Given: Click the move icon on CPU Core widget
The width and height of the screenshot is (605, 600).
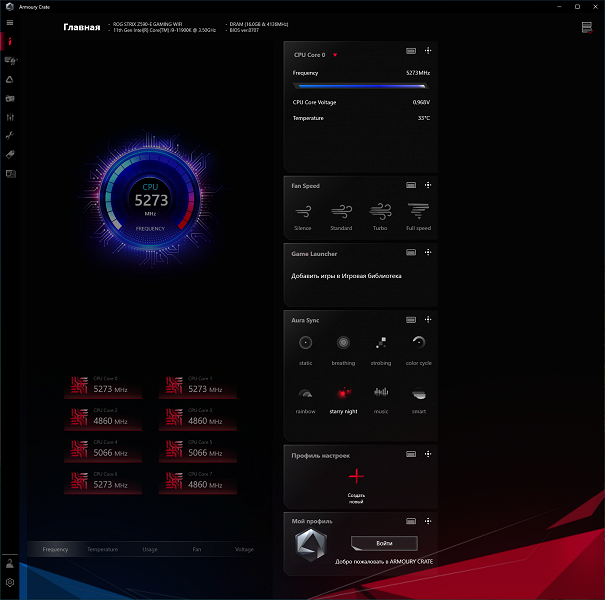Looking at the screenshot, I should (428, 51).
